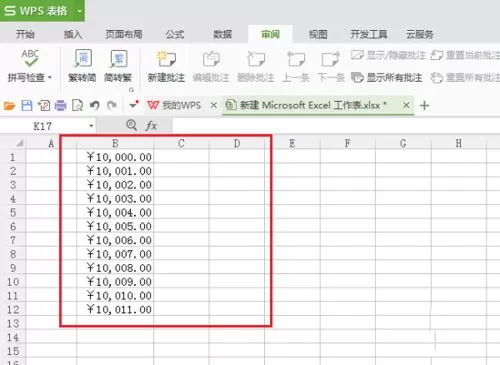Open the insert function fx button

pyautogui.click(x=151, y=126)
